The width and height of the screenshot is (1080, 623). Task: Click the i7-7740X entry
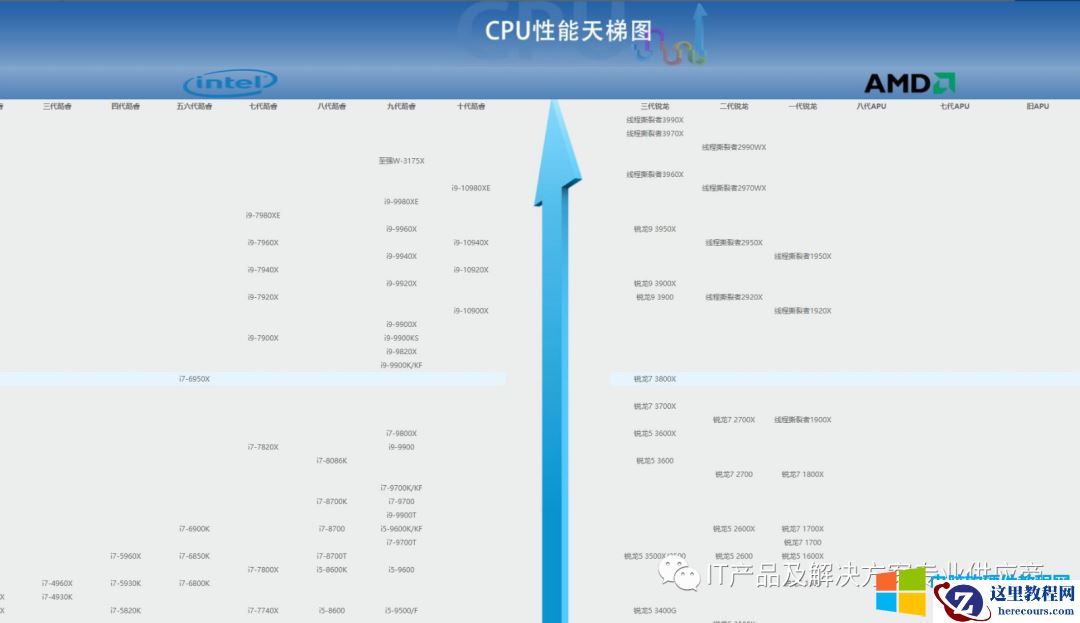pyautogui.click(x=263, y=611)
